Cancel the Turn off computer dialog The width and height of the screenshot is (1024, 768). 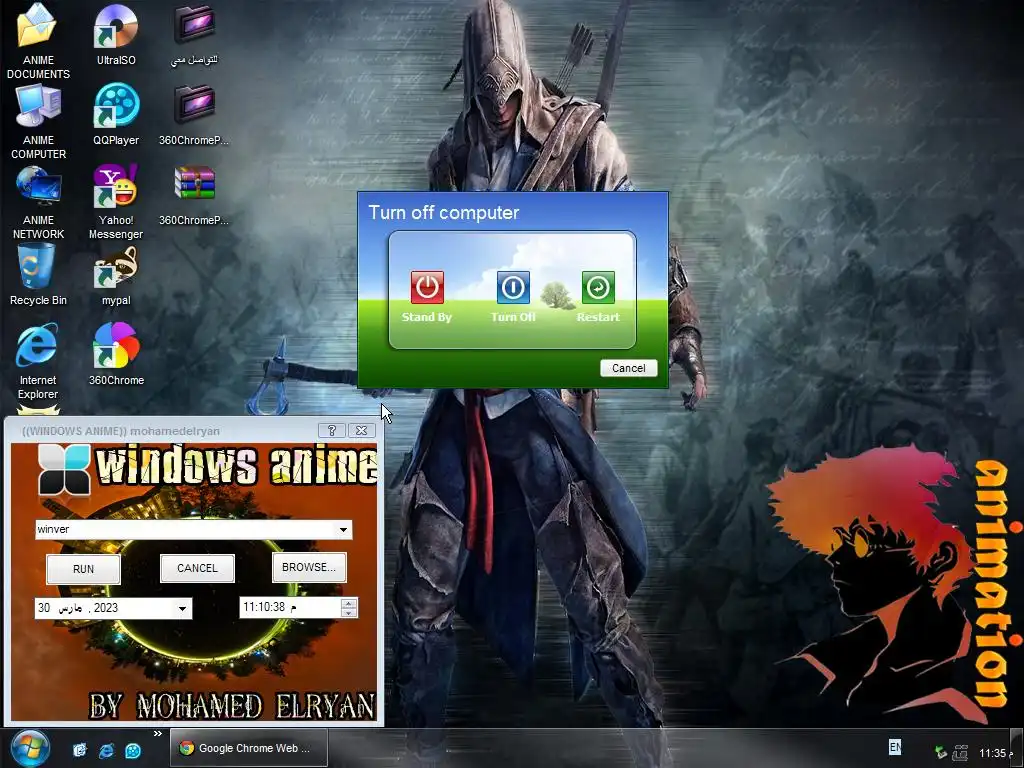pyautogui.click(x=628, y=368)
